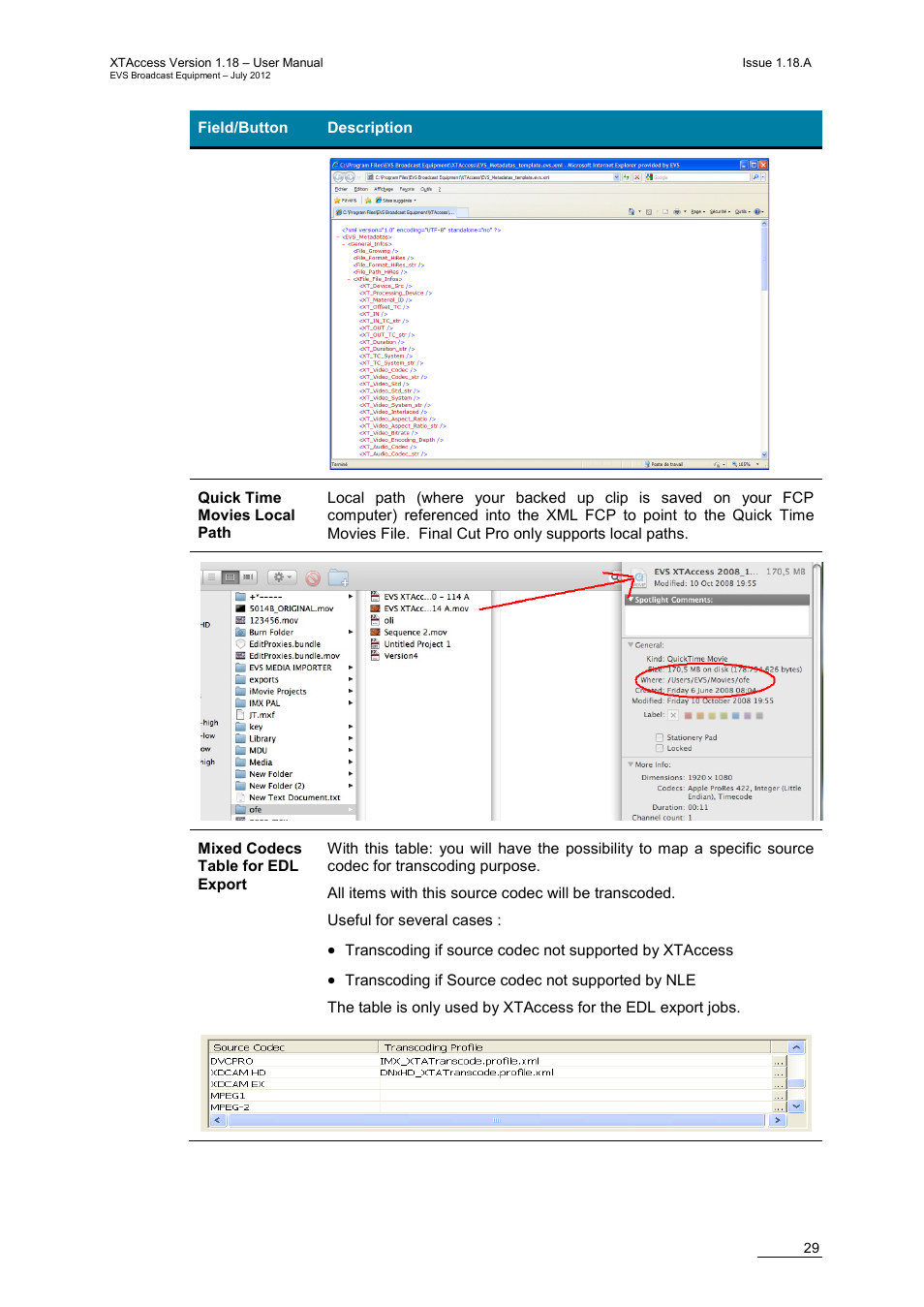Select EVS XTAcc...14 A.mov file

point(420,608)
